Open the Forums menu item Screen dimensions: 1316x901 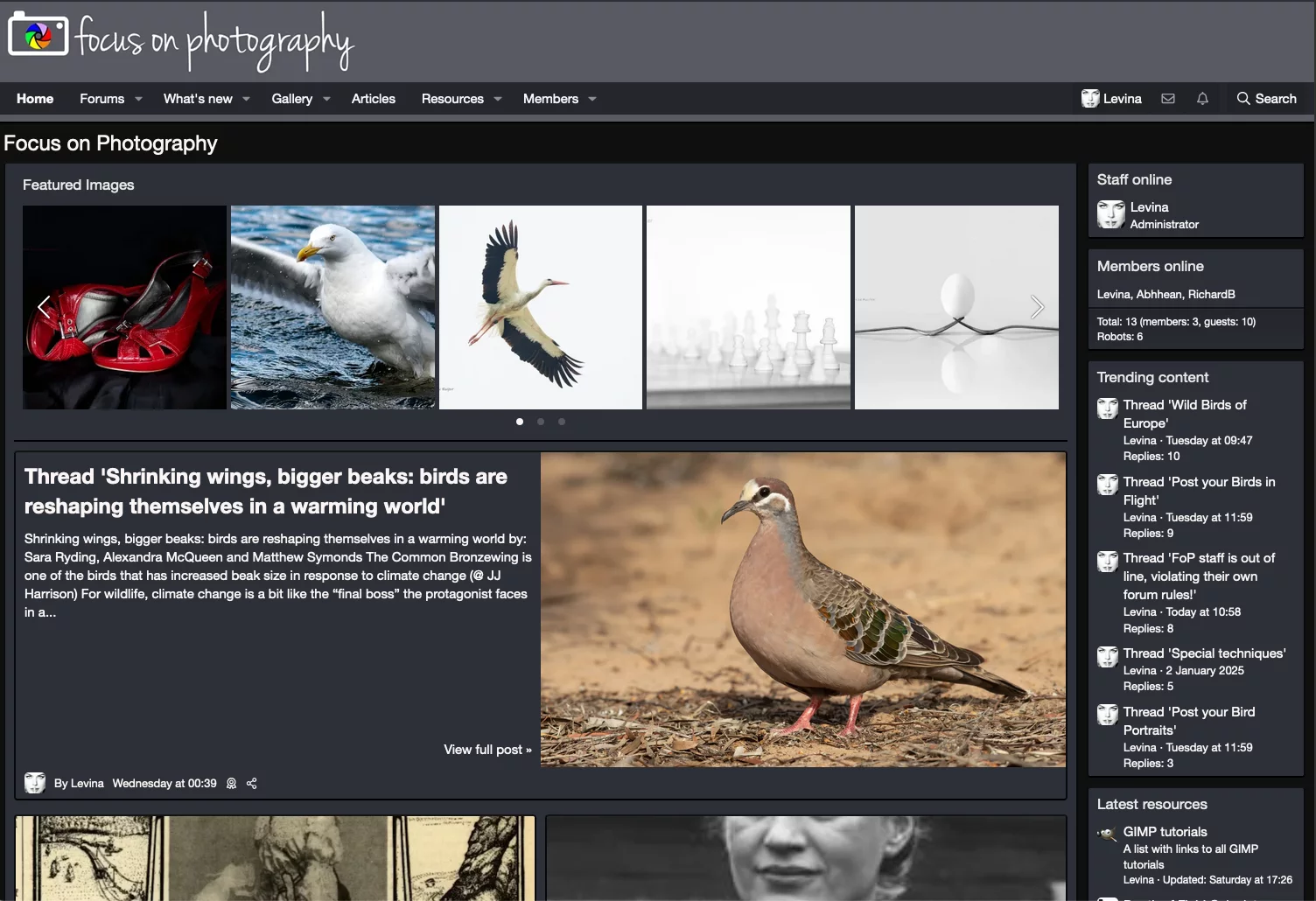(101, 99)
